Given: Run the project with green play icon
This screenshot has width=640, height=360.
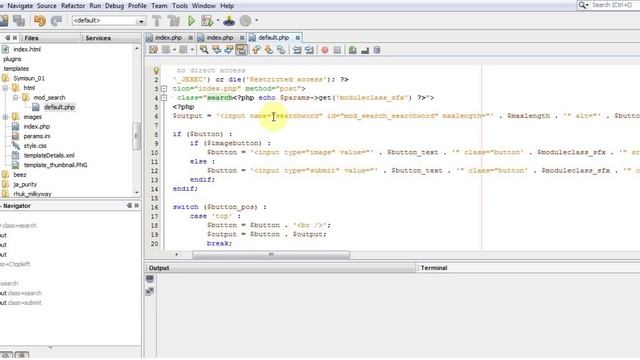Looking at the screenshot, I should point(191,20).
